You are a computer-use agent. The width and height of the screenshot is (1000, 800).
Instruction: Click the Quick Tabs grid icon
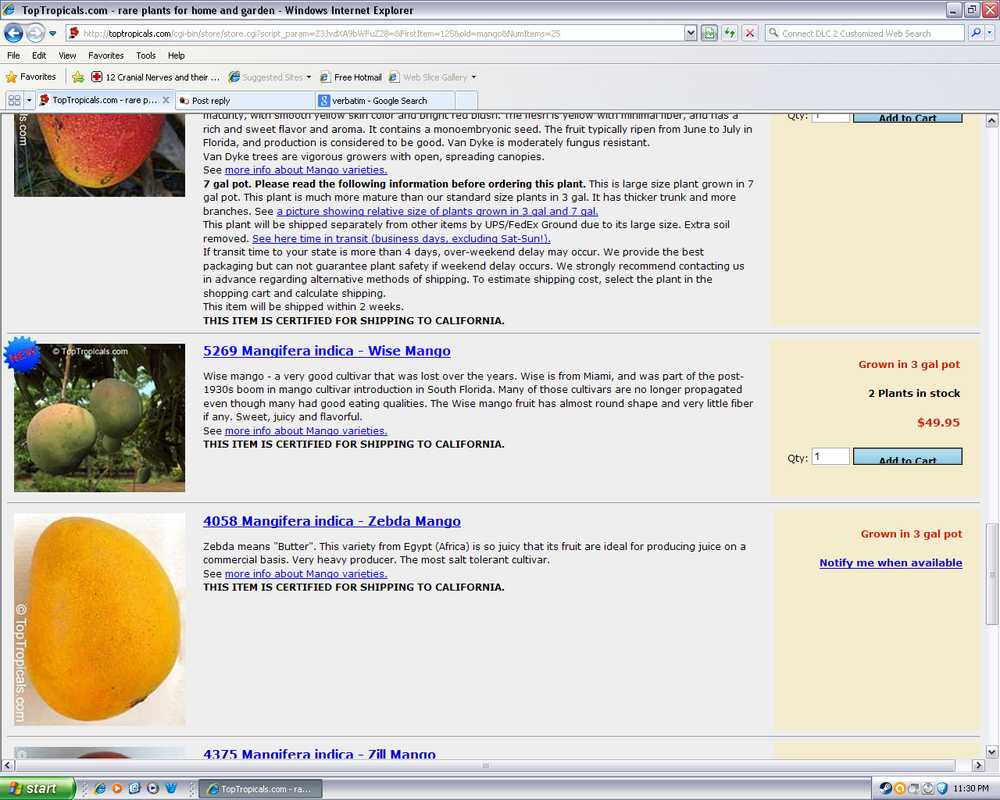(14, 100)
